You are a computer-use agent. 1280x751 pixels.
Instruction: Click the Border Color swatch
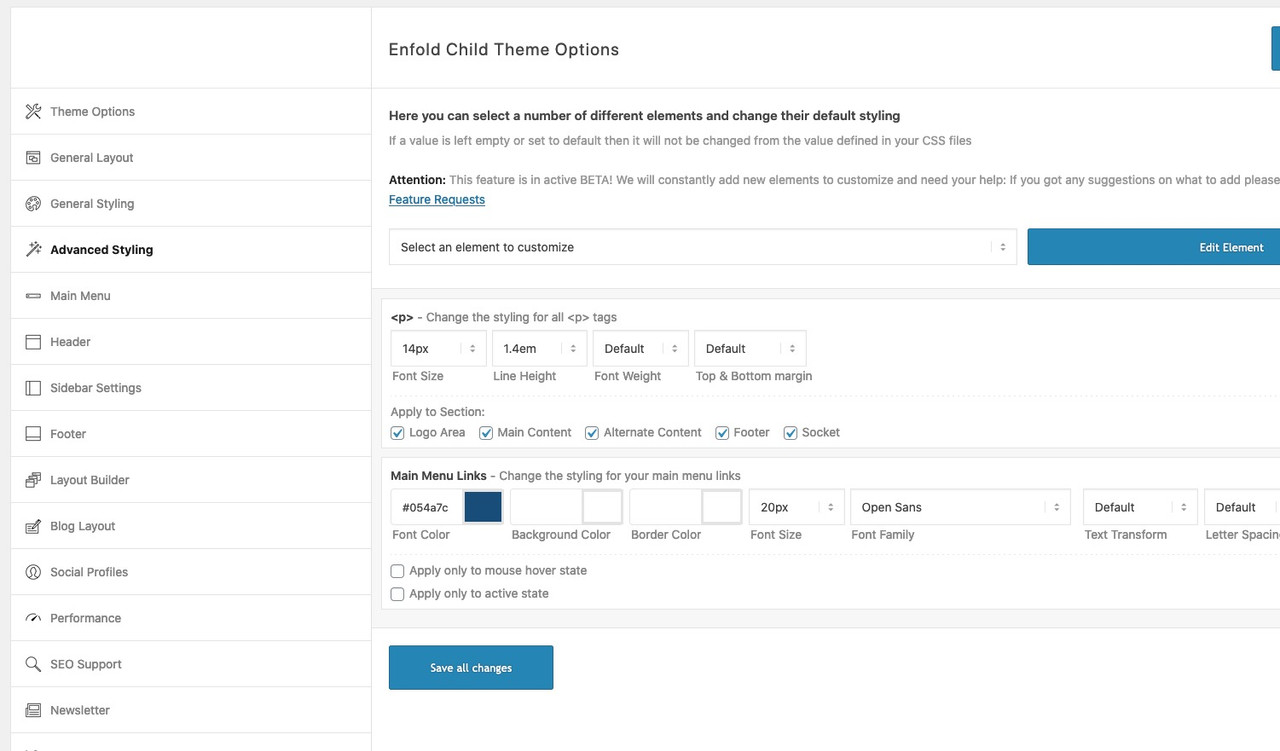(722, 507)
